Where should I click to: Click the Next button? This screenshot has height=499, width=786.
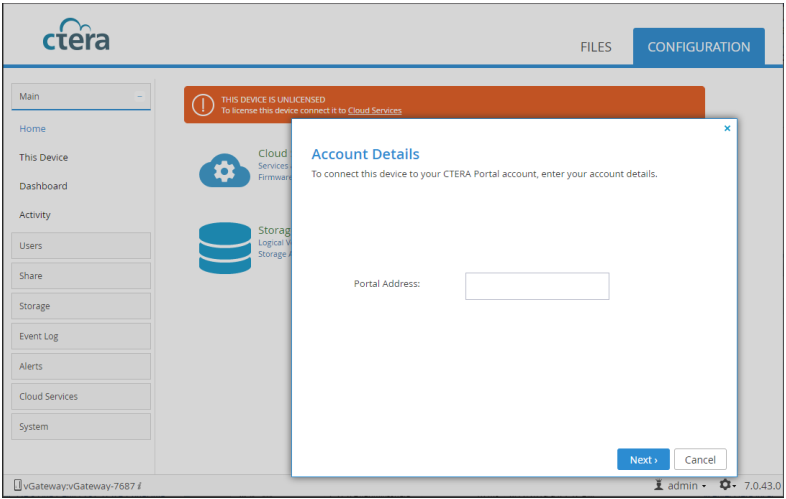[643, 459]
